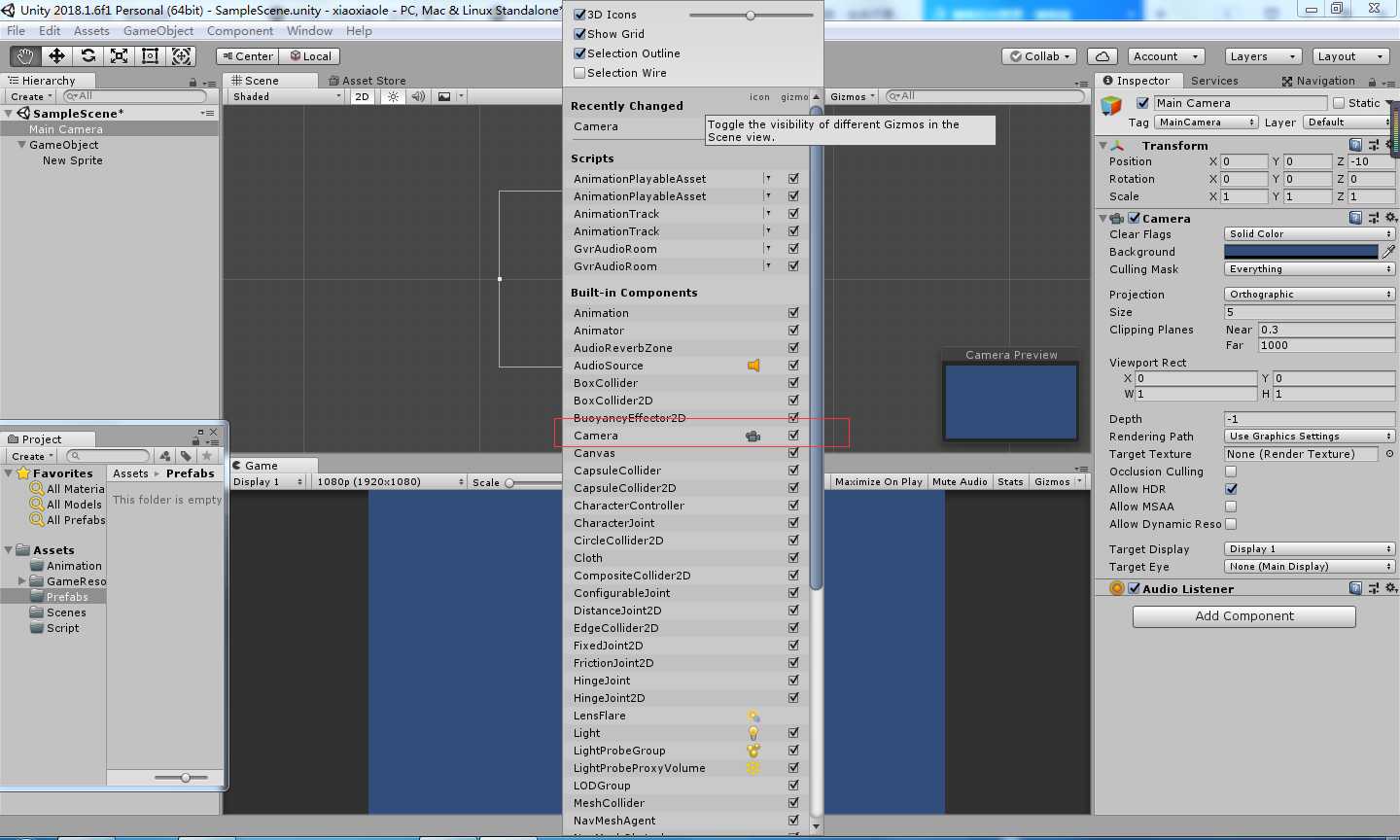
Task: Open the cloud services button
Action: pyautogui.click(x=1102, y=56)
